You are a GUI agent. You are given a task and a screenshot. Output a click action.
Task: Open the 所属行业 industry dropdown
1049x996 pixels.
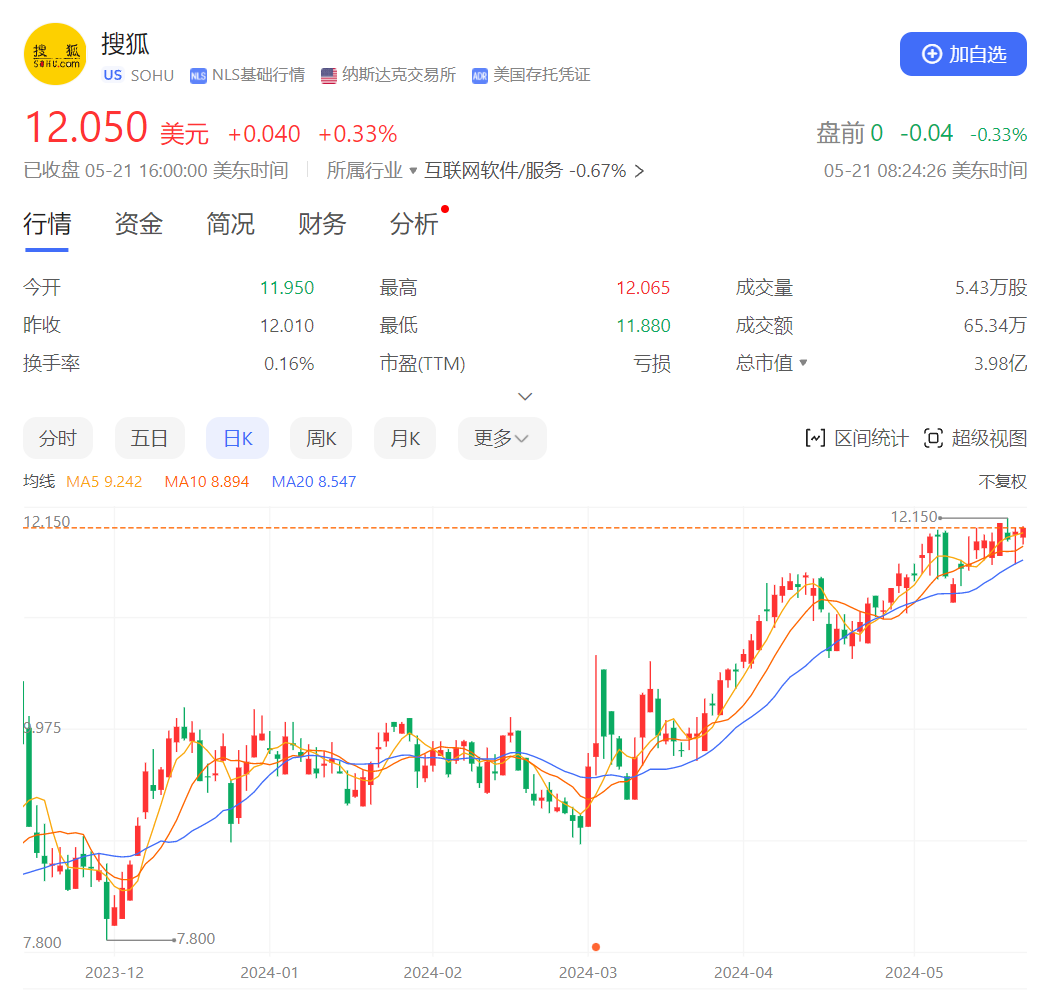tap(371, 171)
